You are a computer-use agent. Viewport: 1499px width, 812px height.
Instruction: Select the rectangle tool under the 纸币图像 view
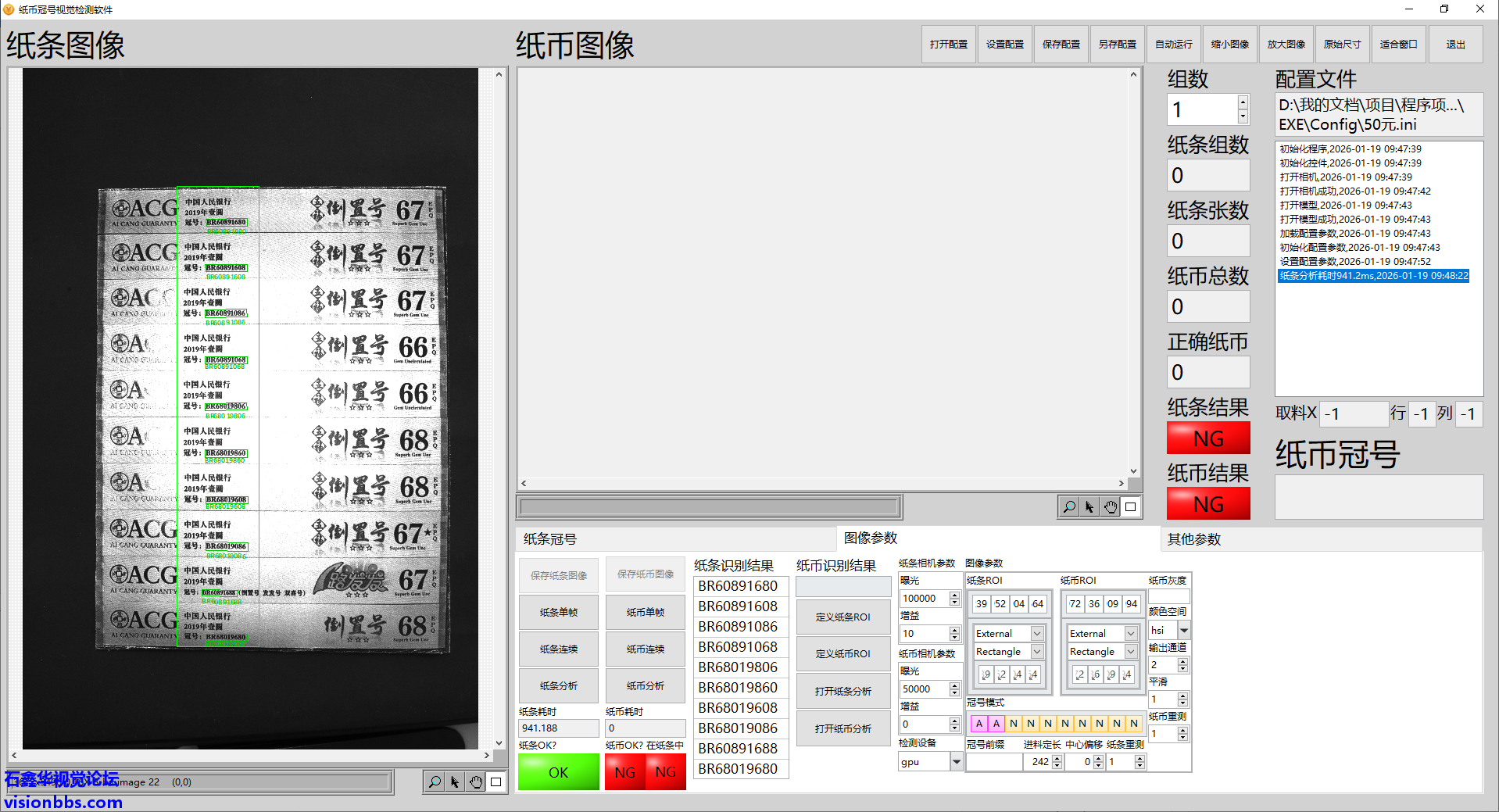point(1130,507)
